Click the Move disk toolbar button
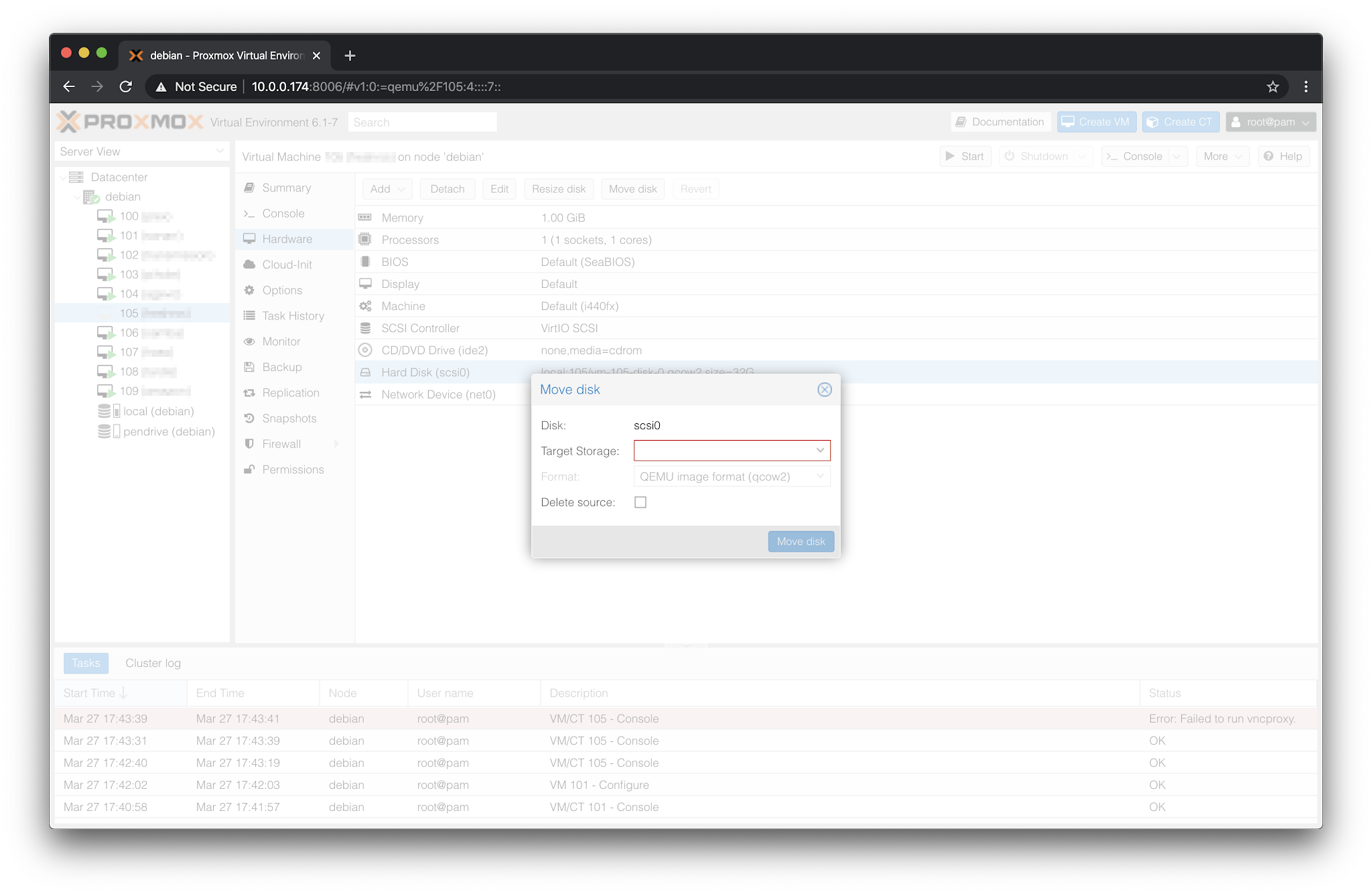The width and height of the screenshot is (1372, 894). (632, 189)
